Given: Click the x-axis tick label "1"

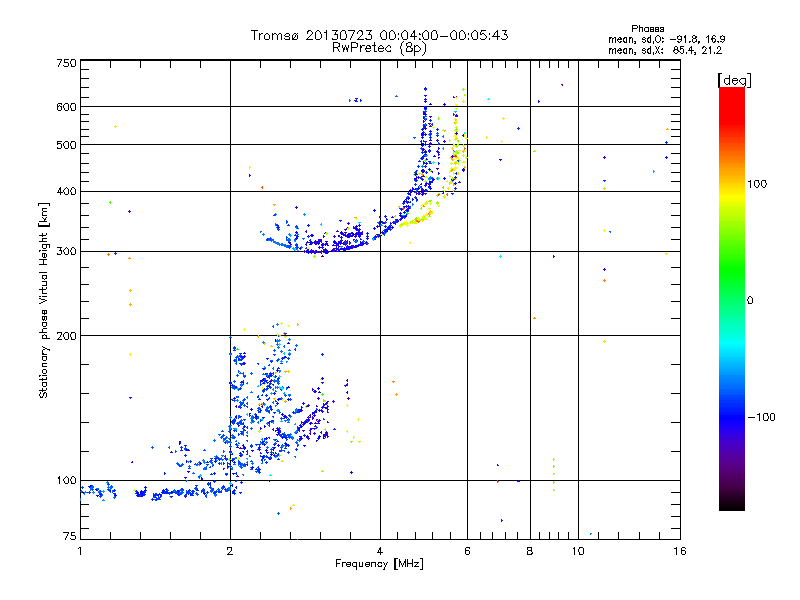Looking at the screenshot, I should point(80,551).
